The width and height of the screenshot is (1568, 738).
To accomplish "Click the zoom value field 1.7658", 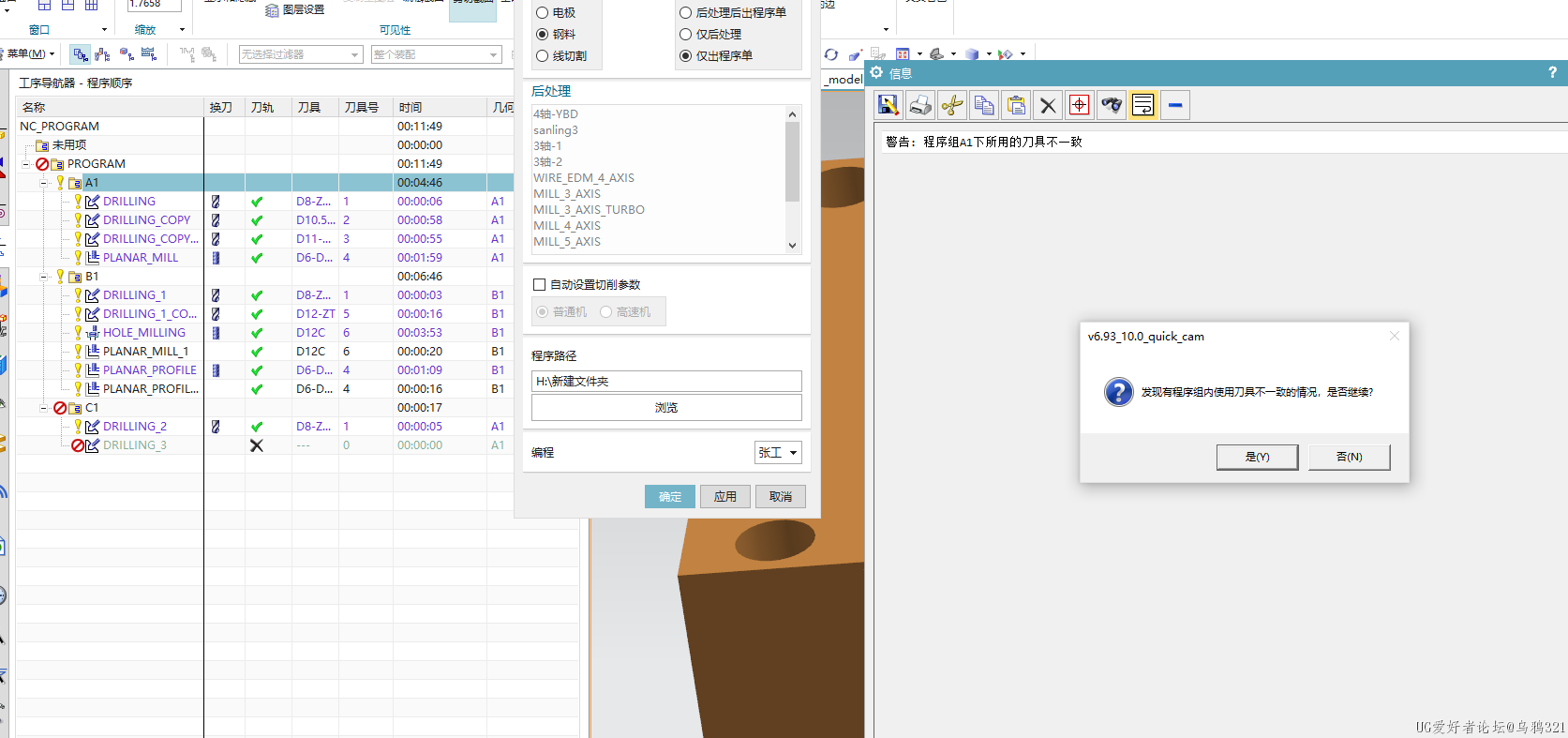I will point(154,6).
